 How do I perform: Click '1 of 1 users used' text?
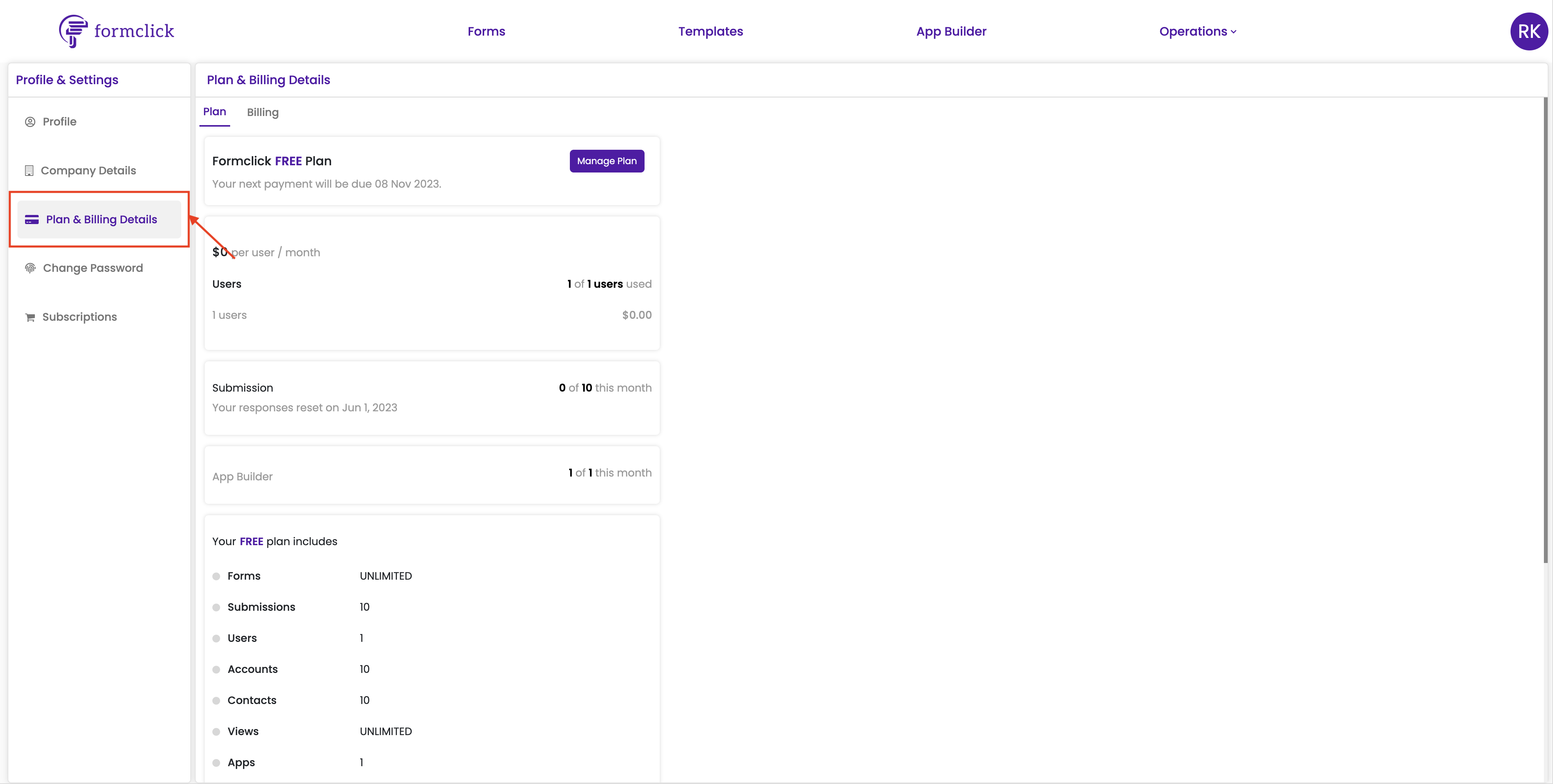point(609,284)
